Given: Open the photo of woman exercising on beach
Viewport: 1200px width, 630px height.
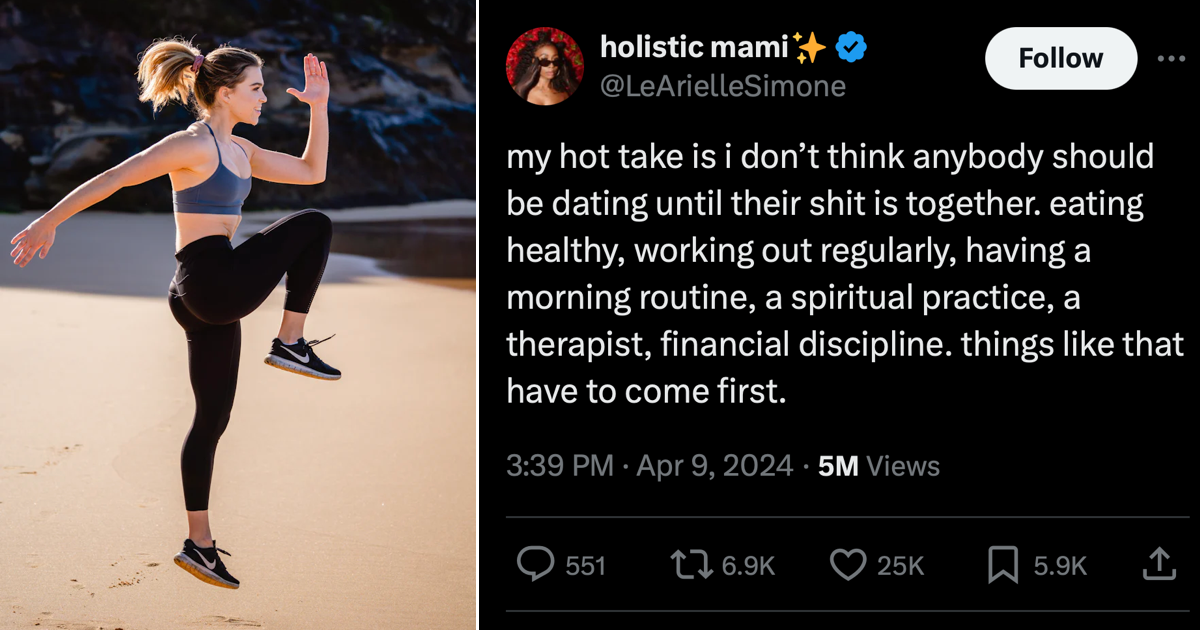Looking at the screenshot, I should click(238, 315).
